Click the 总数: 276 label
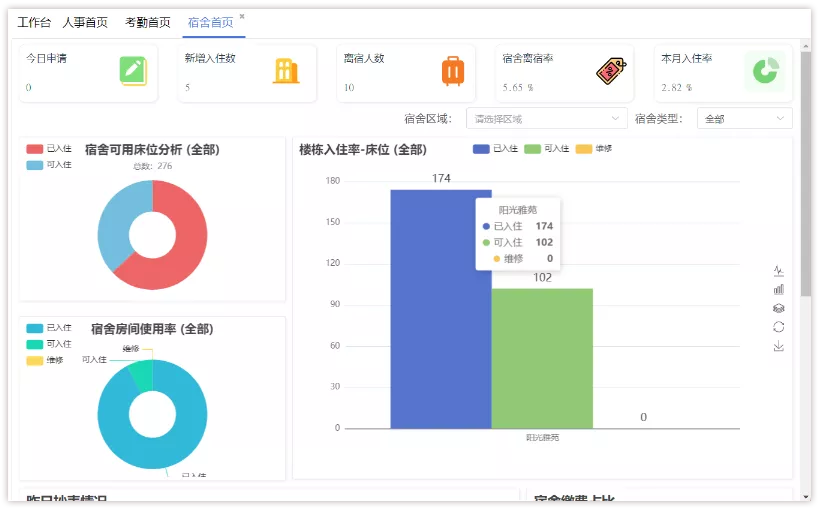 [x=152, y=166]
